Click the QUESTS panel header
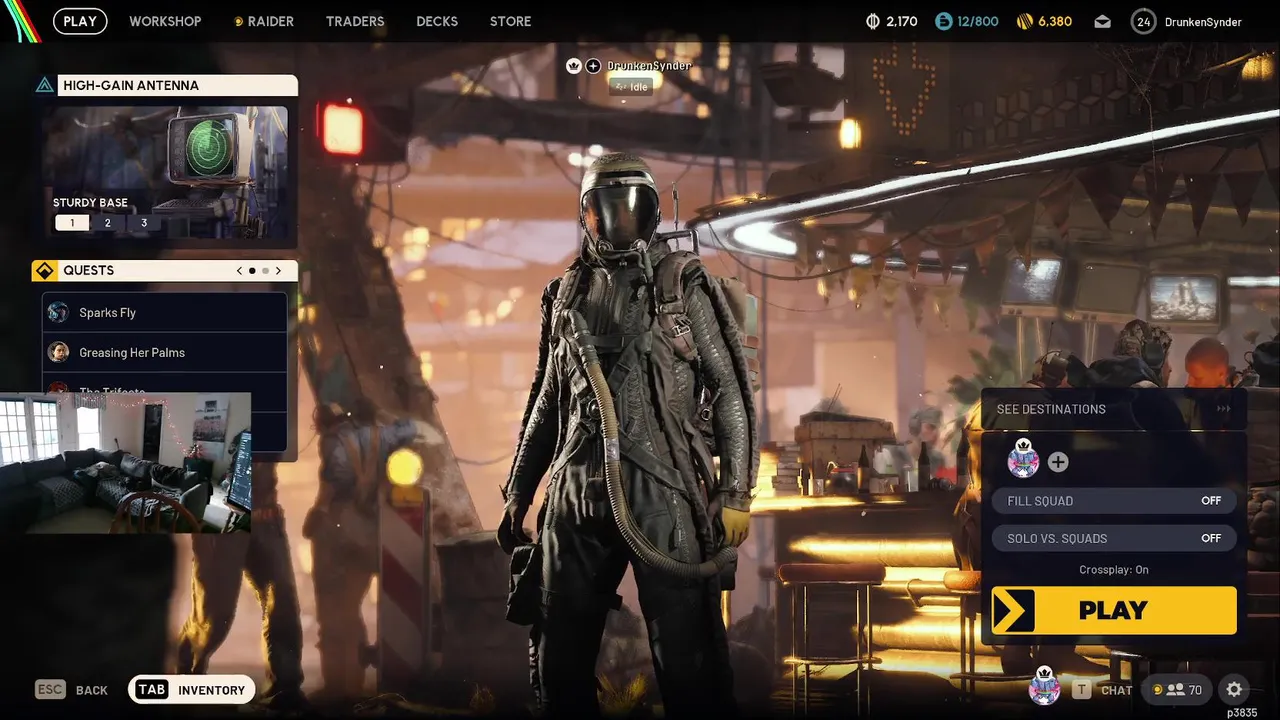Viewport: 1280px width, 720px height. (165, 271)
